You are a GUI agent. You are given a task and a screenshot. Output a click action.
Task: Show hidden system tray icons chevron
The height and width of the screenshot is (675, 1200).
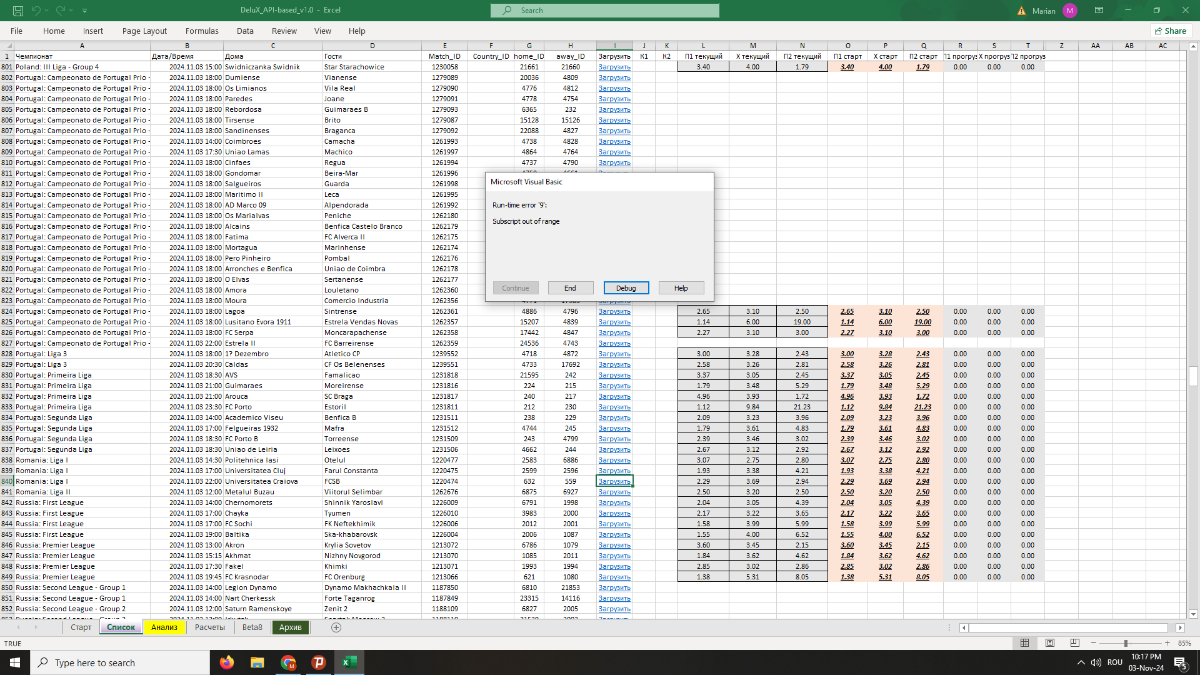point(1081,663)
